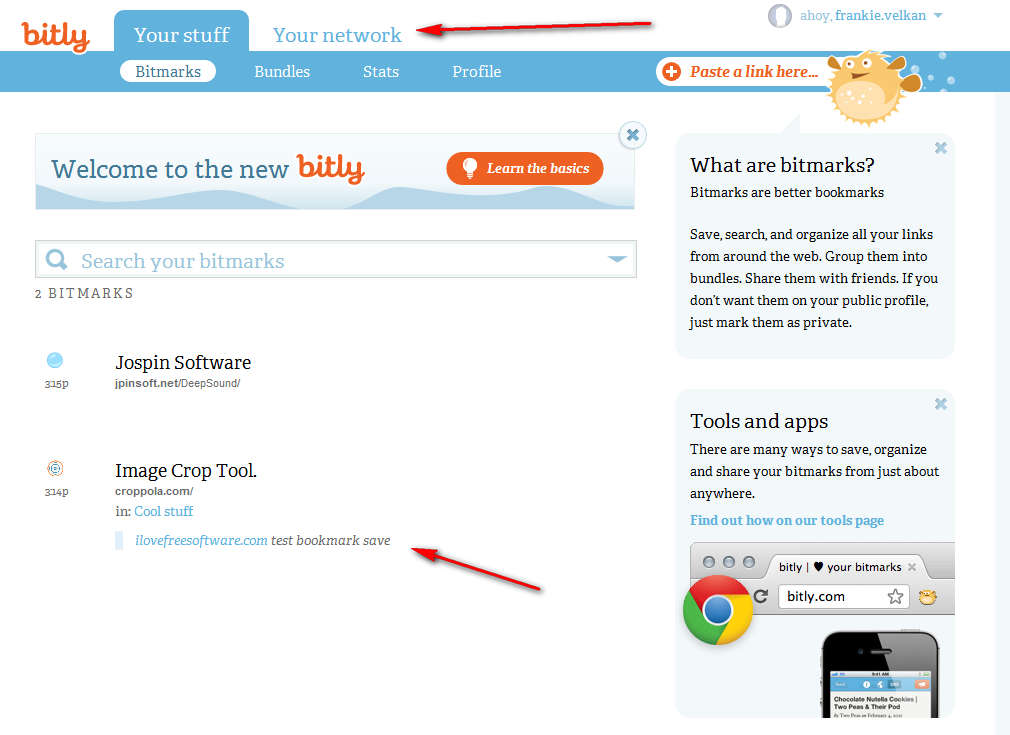Switch to Your network tab
Image resolution: width=1010 pixels, height=735 pixels.
click(337, 35)
